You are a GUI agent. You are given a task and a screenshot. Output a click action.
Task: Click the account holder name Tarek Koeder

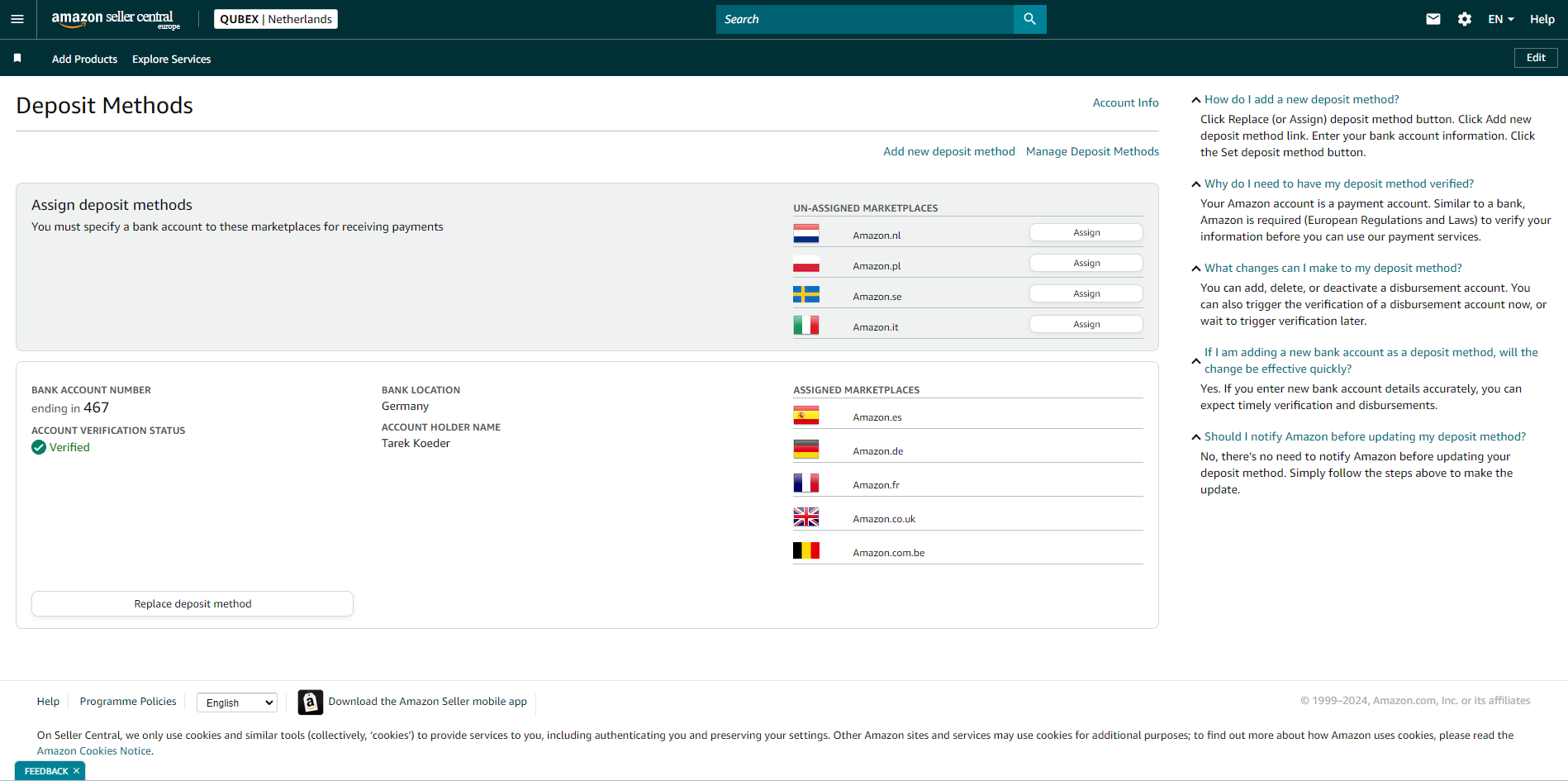pos(416,444)
